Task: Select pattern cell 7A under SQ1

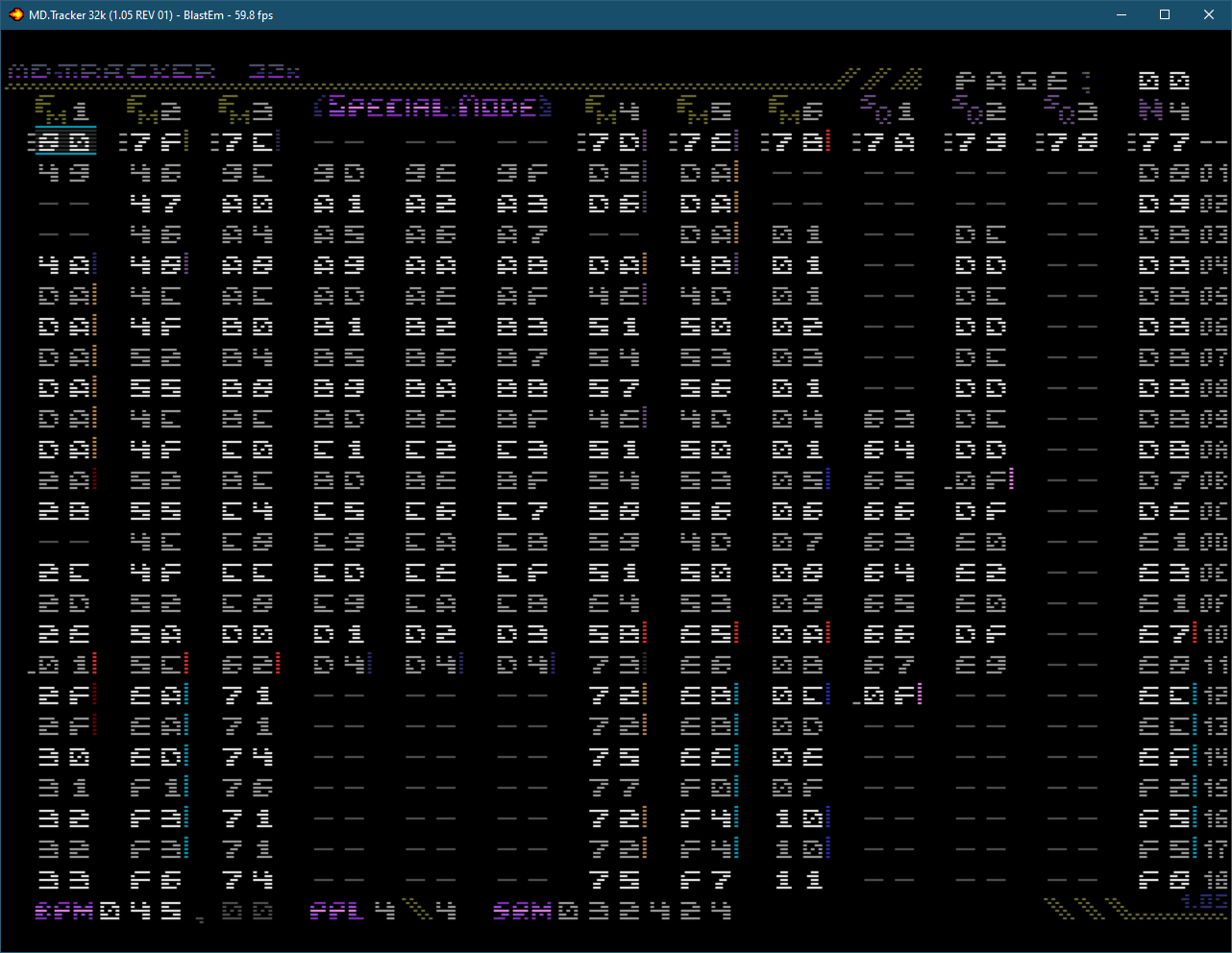Action: [889, 142]
